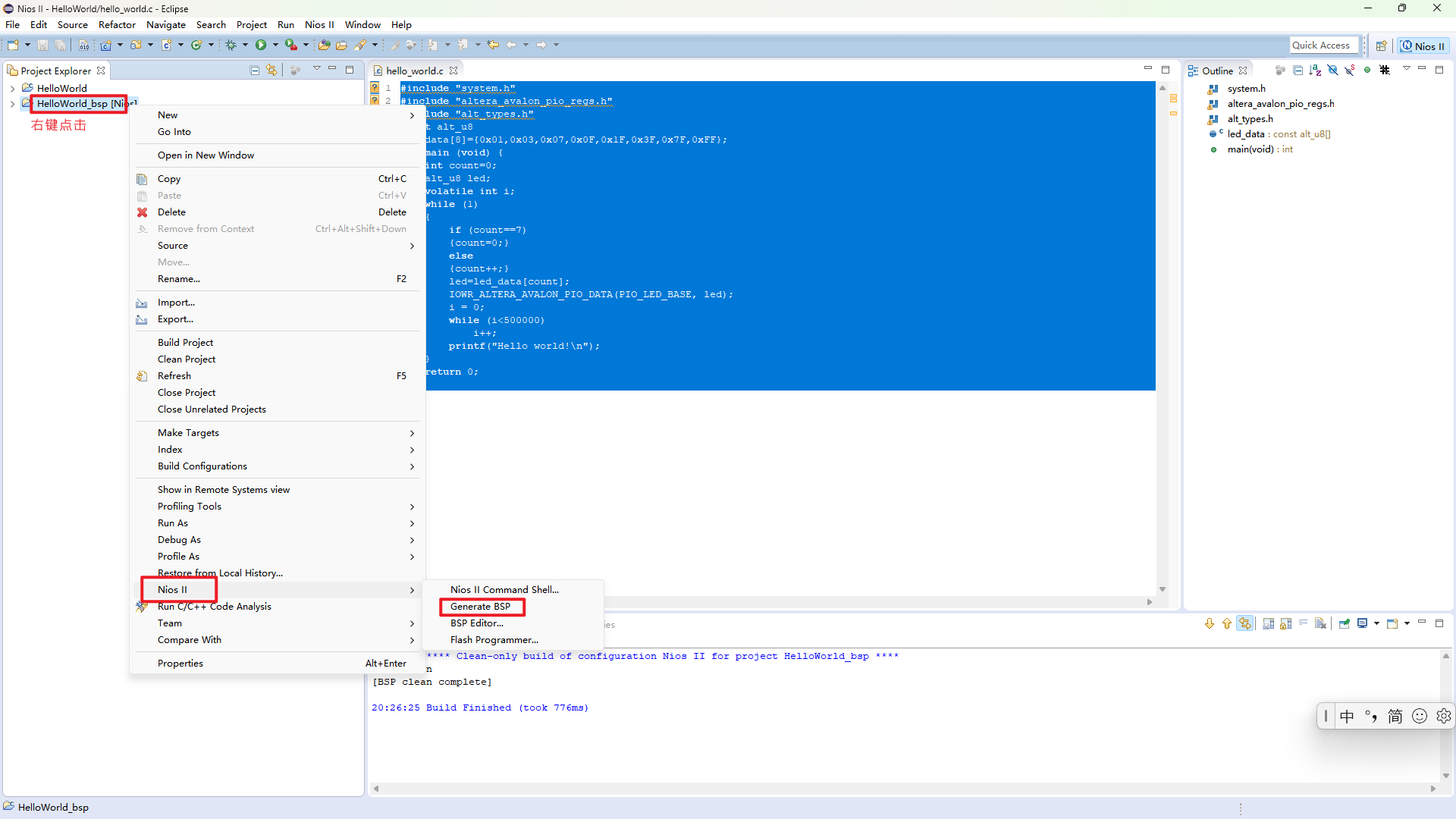Open the Run button dropdown arrow
The width and height of the screenshot is (1456, 819).
(275, 45)
